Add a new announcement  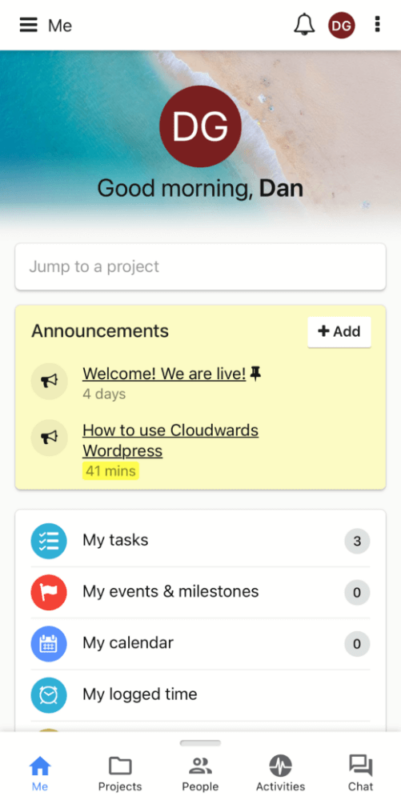click(339, 332)
